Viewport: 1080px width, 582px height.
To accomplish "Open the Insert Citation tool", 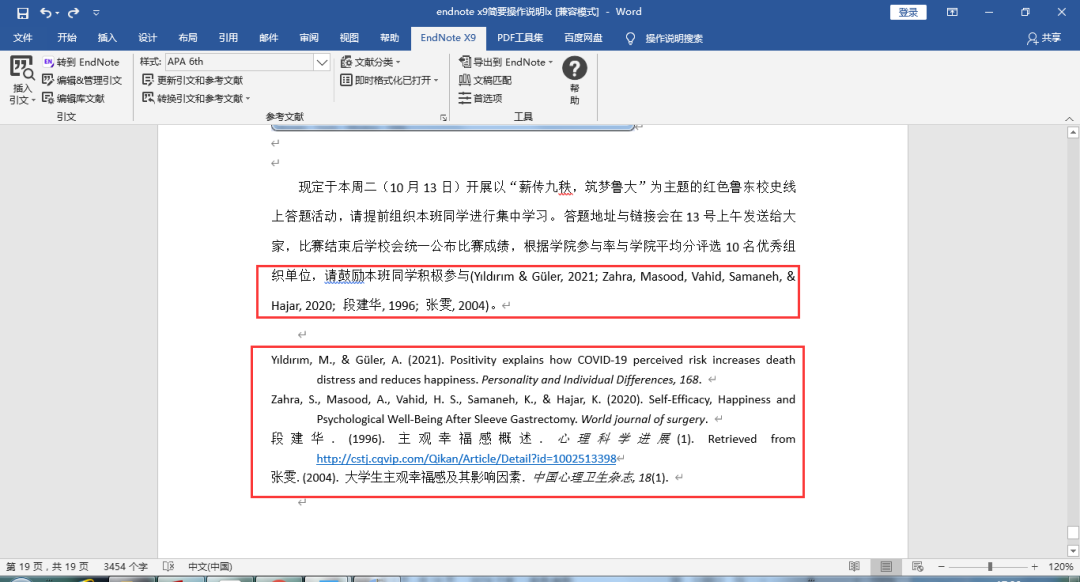I will tap(20, 80).
